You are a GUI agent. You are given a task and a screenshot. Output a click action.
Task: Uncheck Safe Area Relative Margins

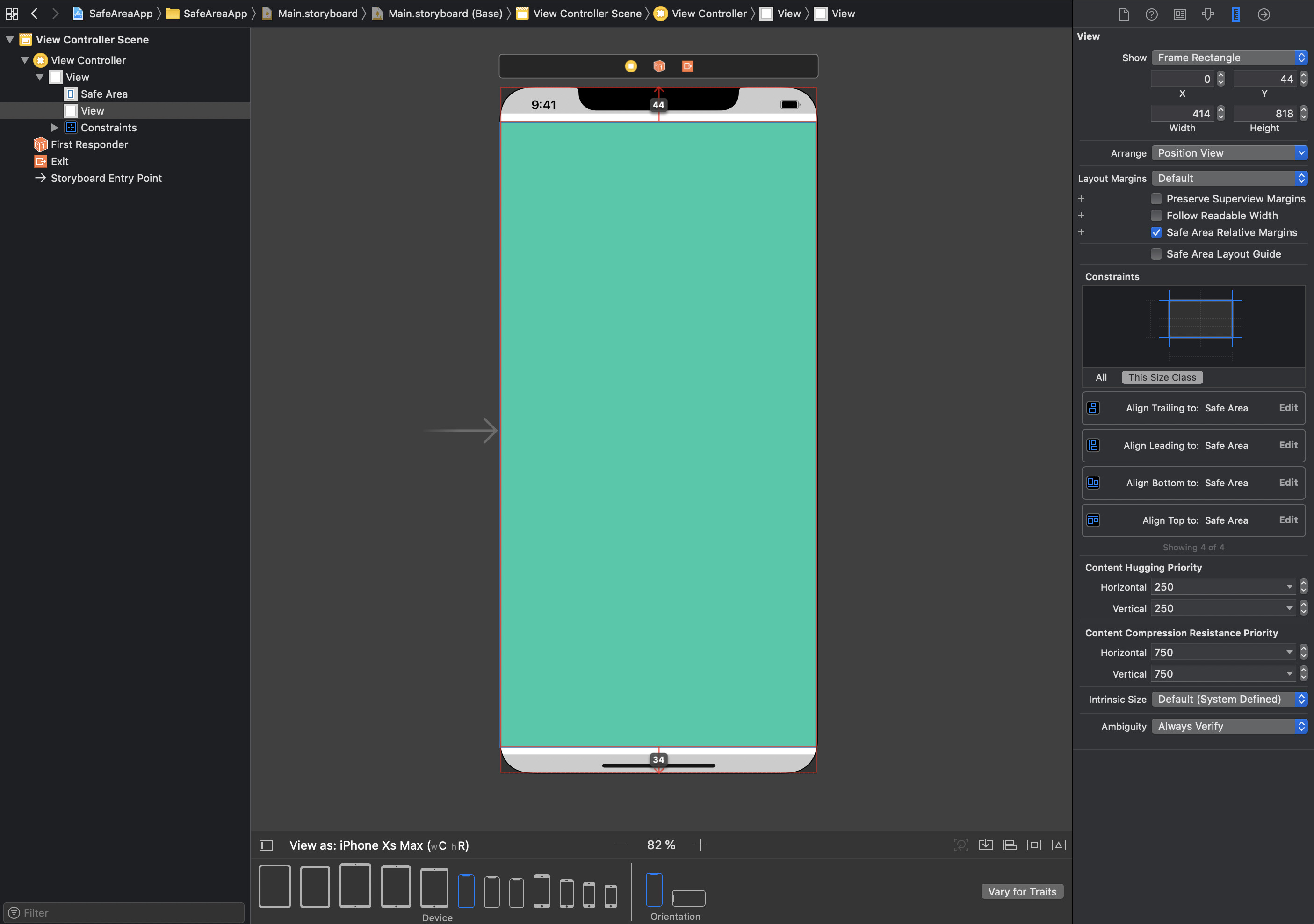[1156, 232]
